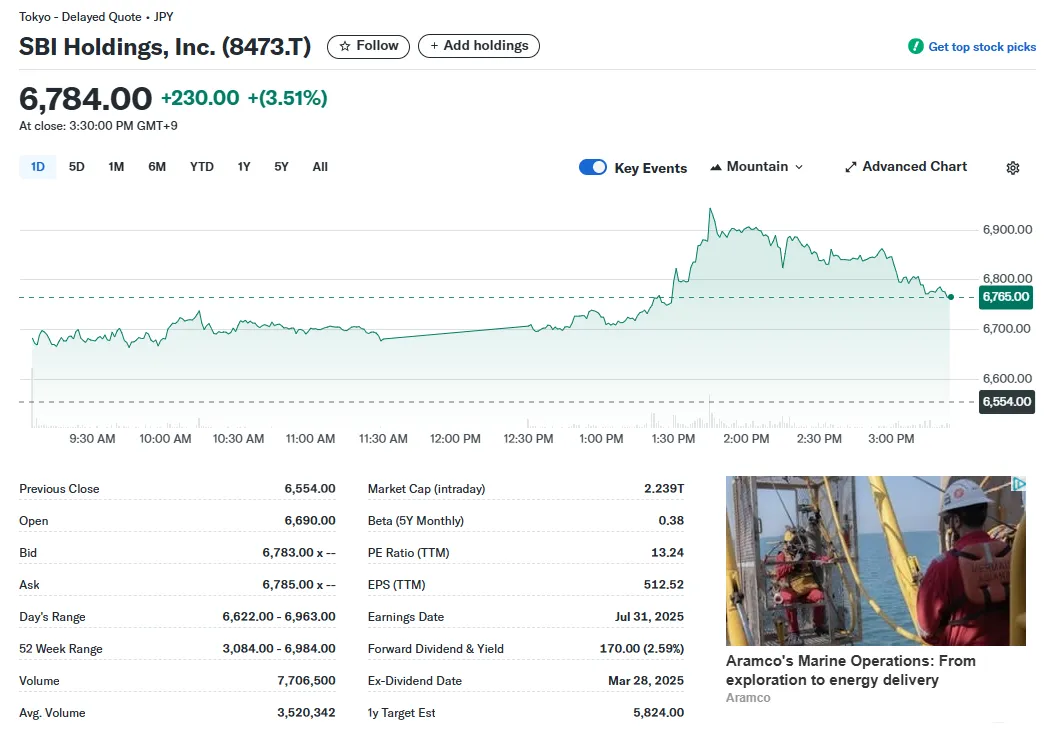Show the 6M chart range
Viewport: 1048px width, 733px height.
[x=157, y=167]
